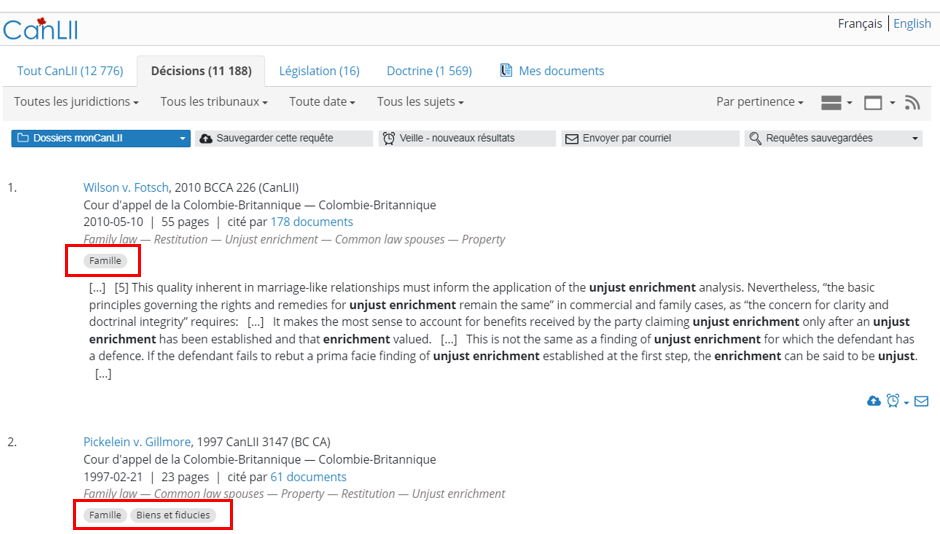Expand the Toutes les juridictions filter

pyautogui.click(x=76, y=102)
